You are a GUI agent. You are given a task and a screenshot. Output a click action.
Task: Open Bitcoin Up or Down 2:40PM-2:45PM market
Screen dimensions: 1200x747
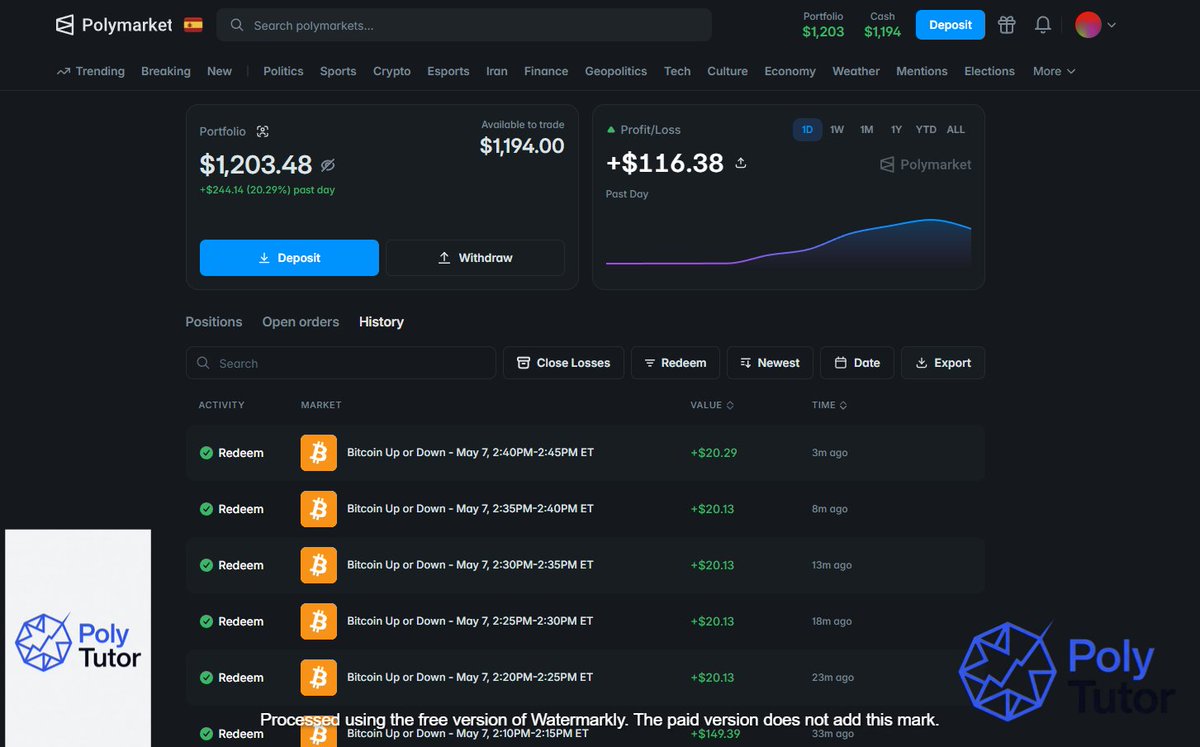(x=470, y=453)
